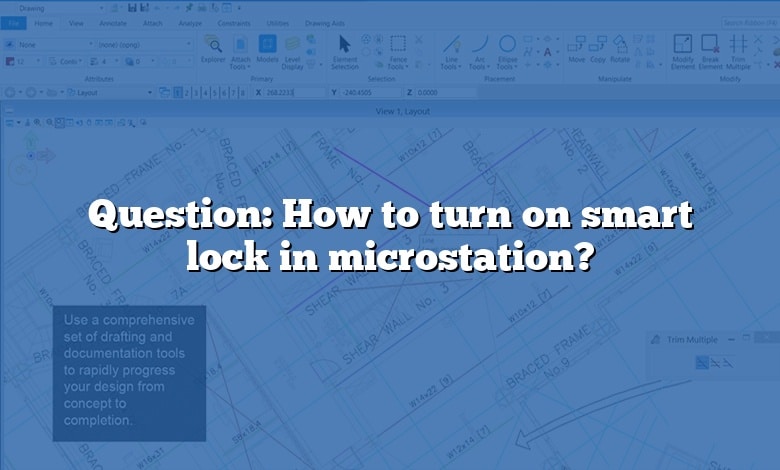Toggle view window 1
Image resolution: width=780 pixels, height=470 pixels.
[x=178, y=93]
